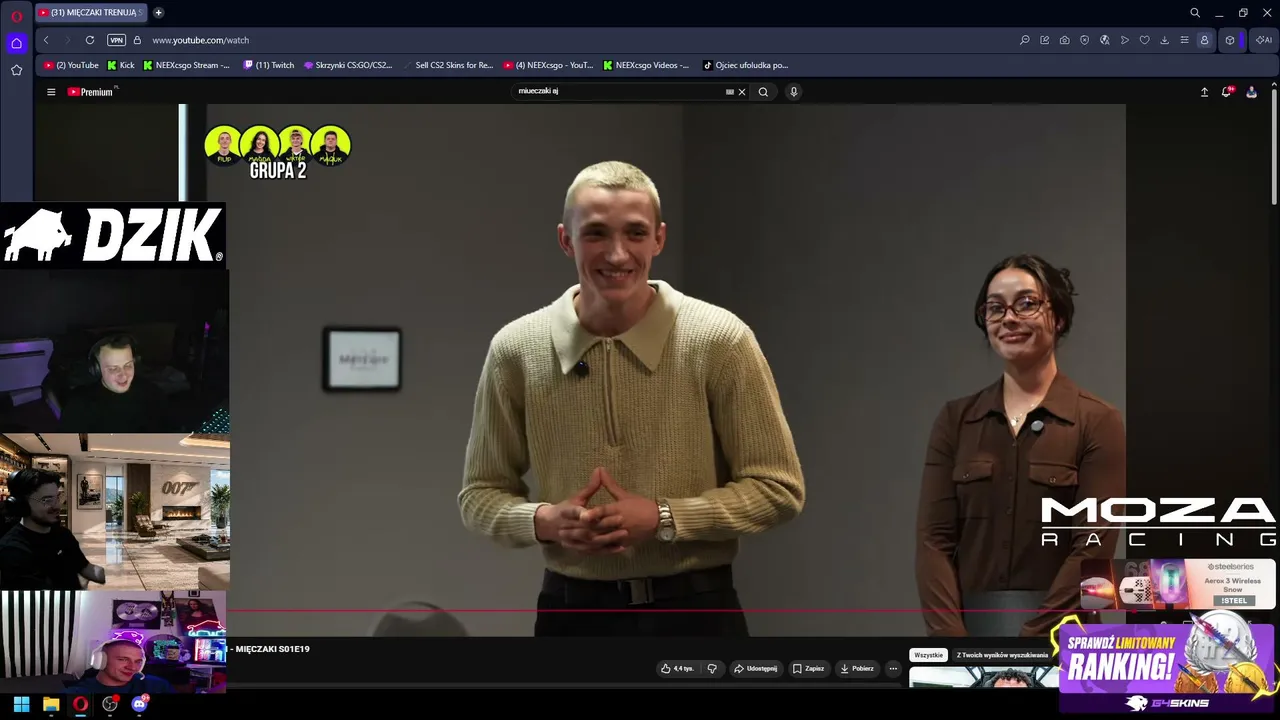Open NEEXcsgo Videos bookmark
Screen dimensions: 1280x720
[647, 65]
